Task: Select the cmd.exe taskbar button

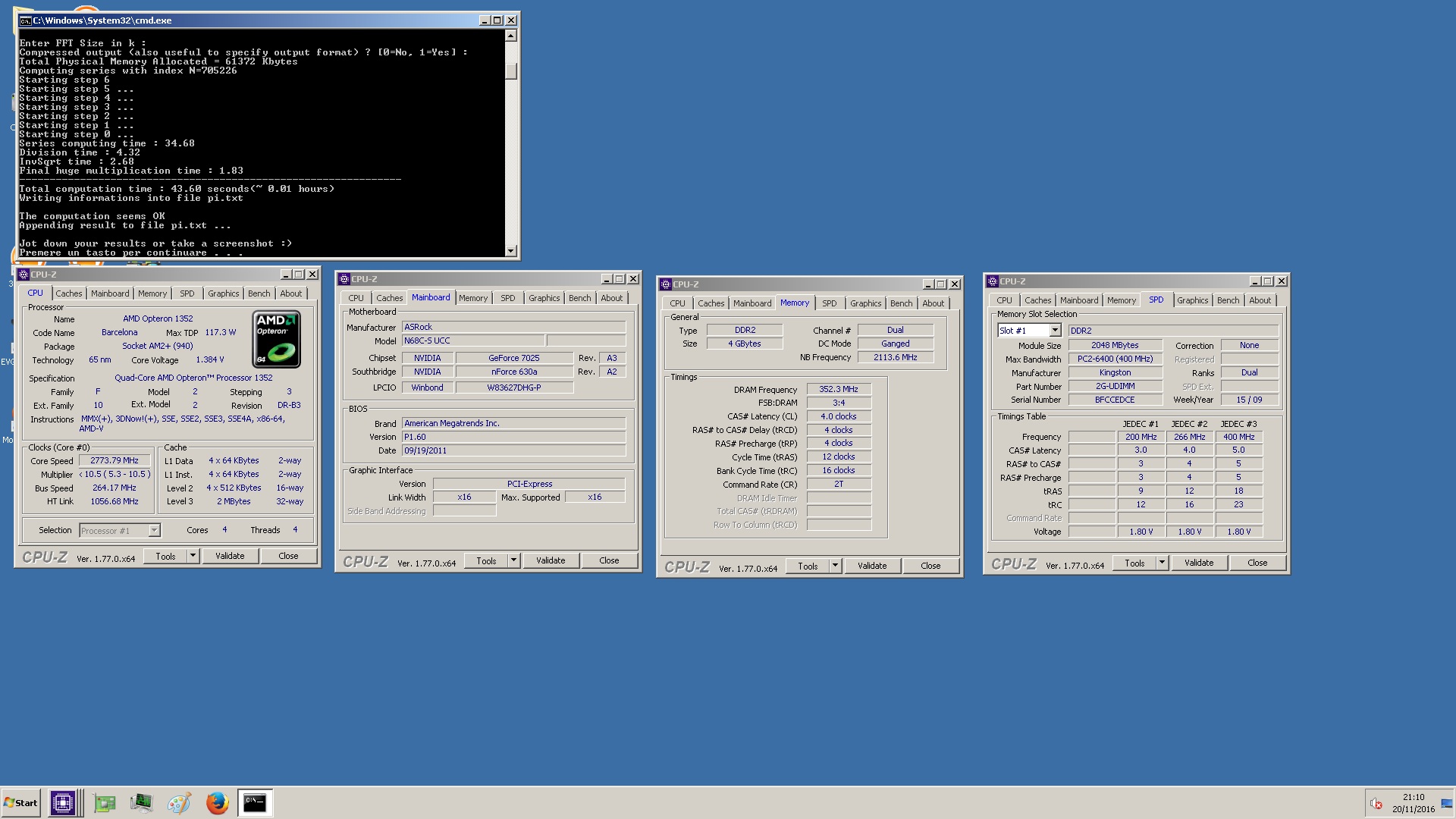Action: click(x=255, y=802)
